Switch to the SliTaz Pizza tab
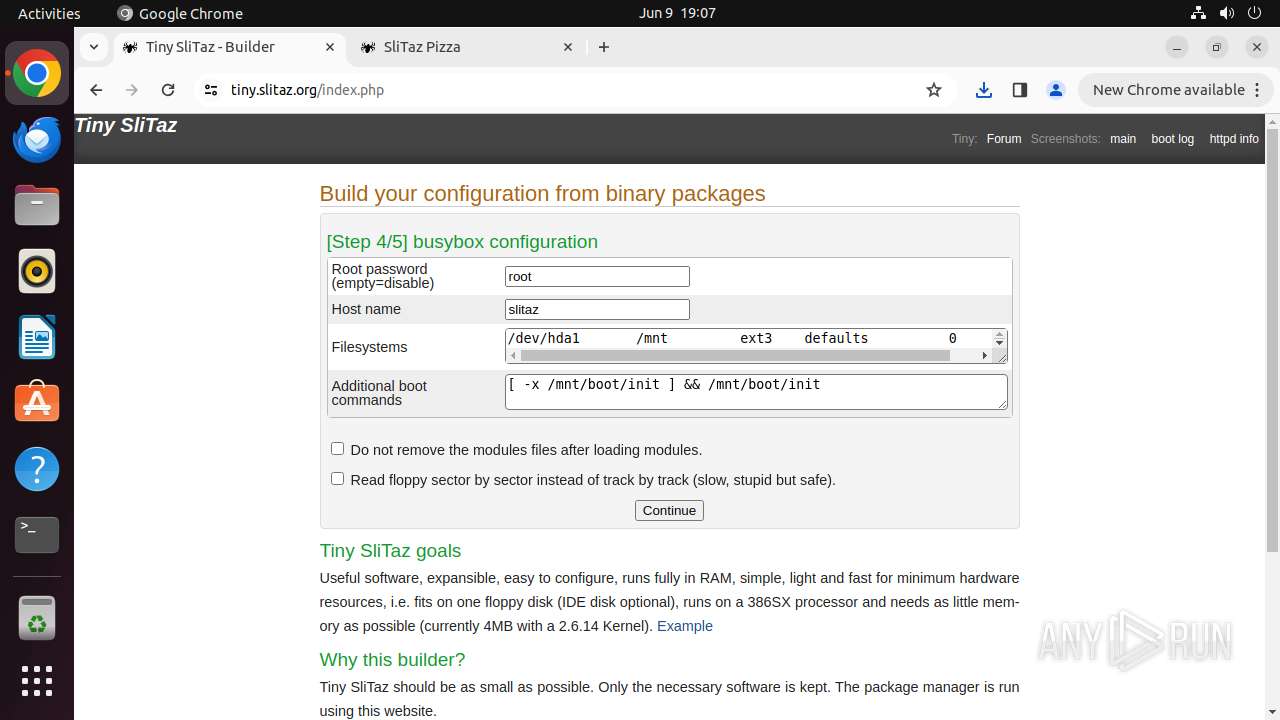 point(466,47)
